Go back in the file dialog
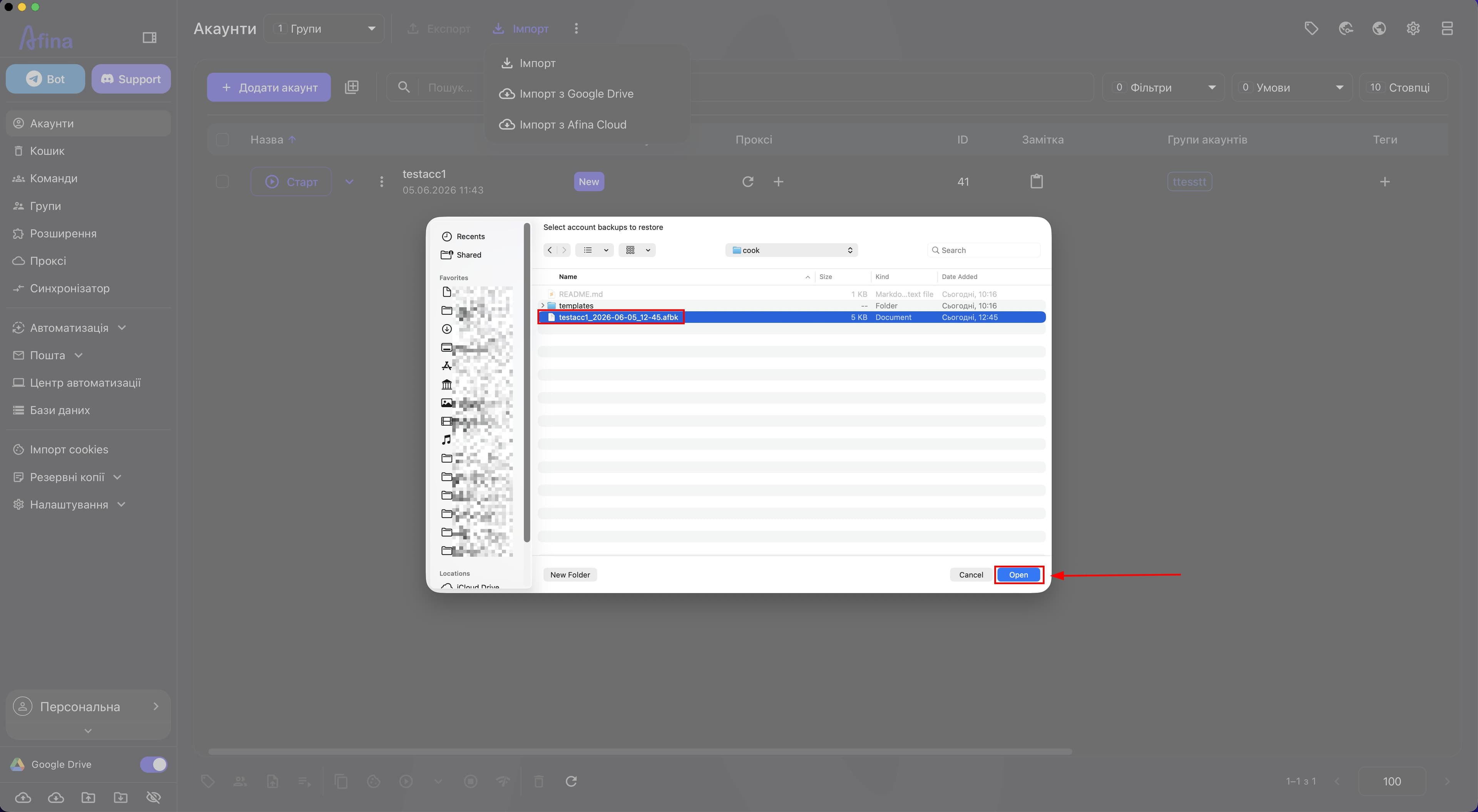The width and height of the screenshot is (1478, 812). (x=550, y=250)
